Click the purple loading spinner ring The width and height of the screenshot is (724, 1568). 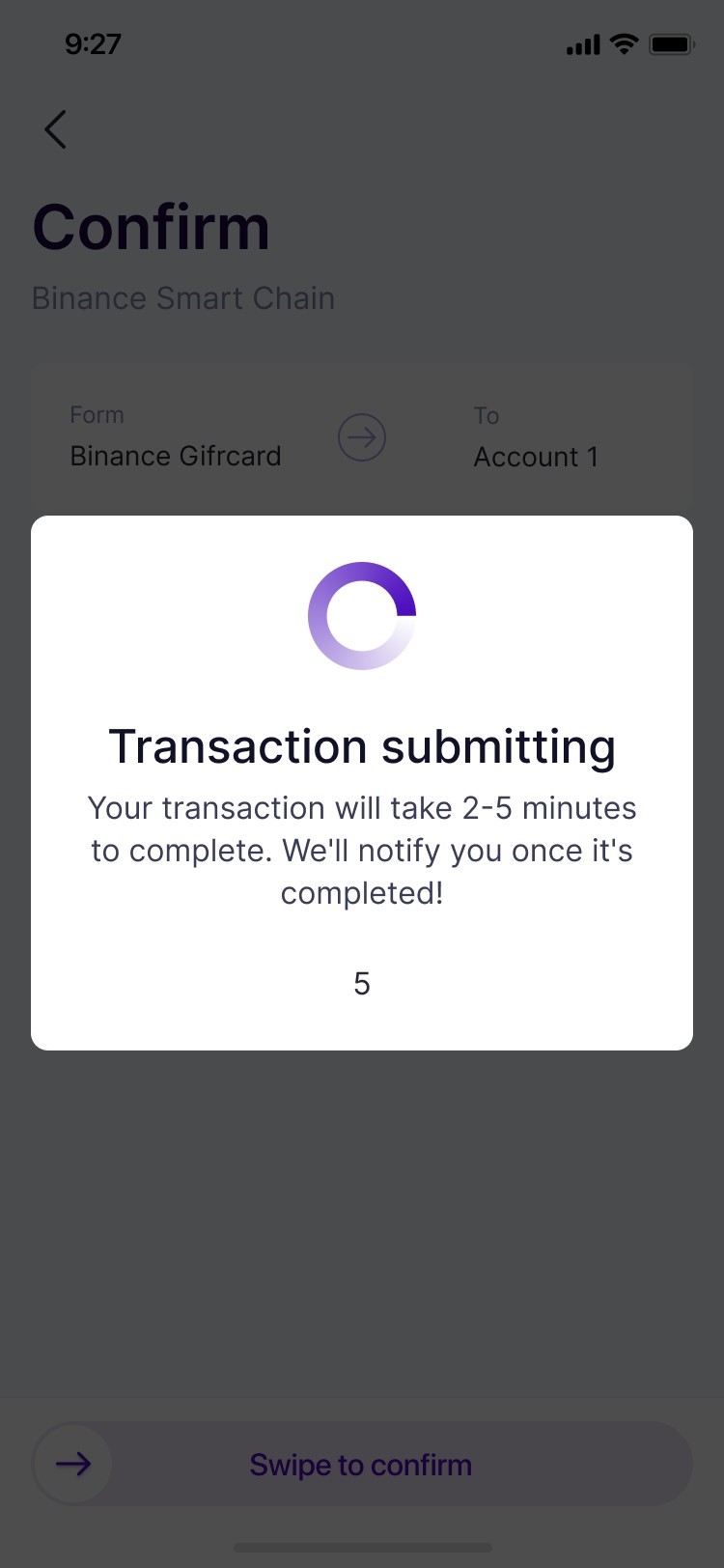362,615
